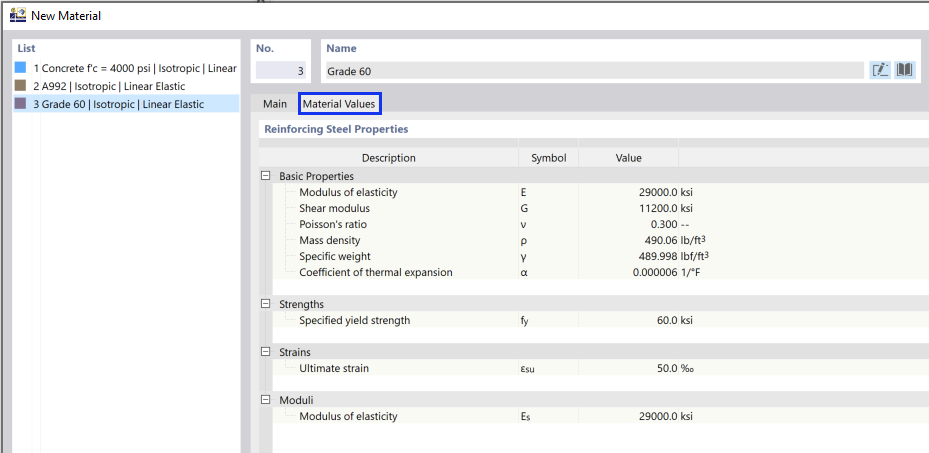The width and height of the screenshot is (929, 453).
Task: Open the material library book icon
Action: click(x=904, y=70)
